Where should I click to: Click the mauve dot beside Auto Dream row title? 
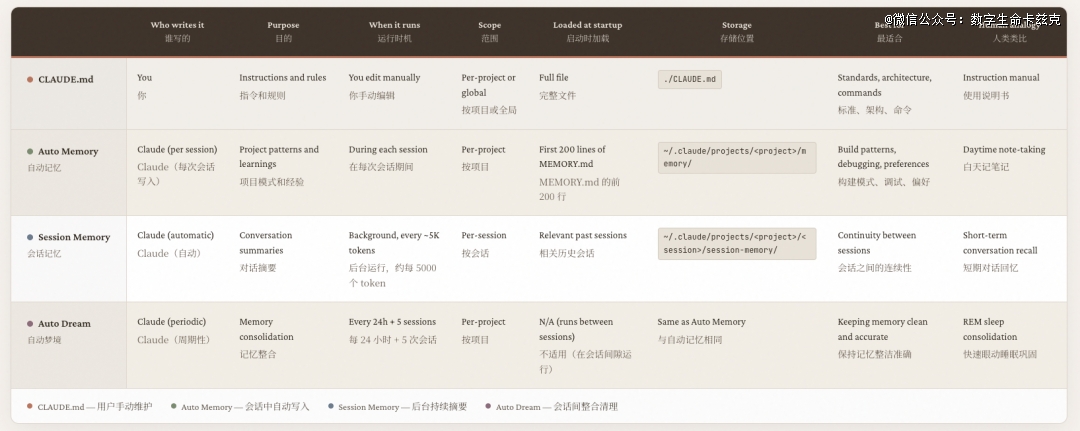pos(30,324)
